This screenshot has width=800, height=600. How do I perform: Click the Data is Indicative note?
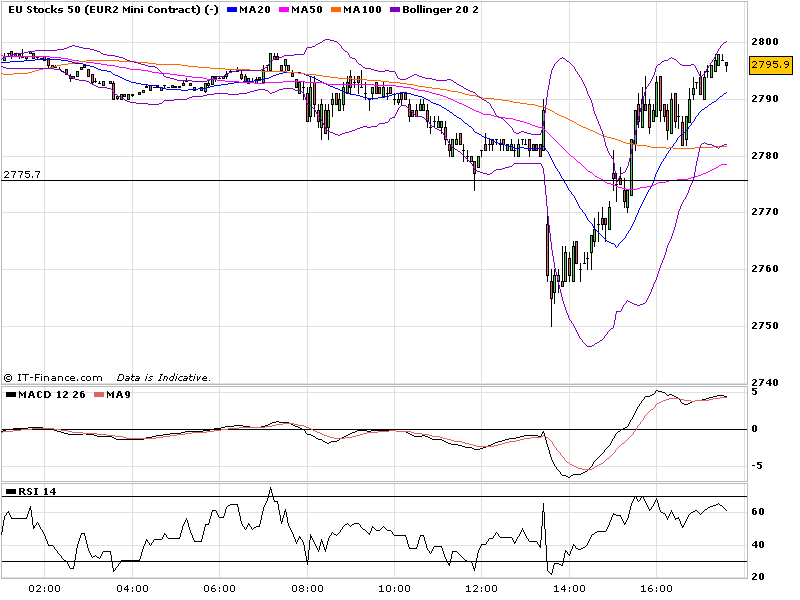point(163,378)
